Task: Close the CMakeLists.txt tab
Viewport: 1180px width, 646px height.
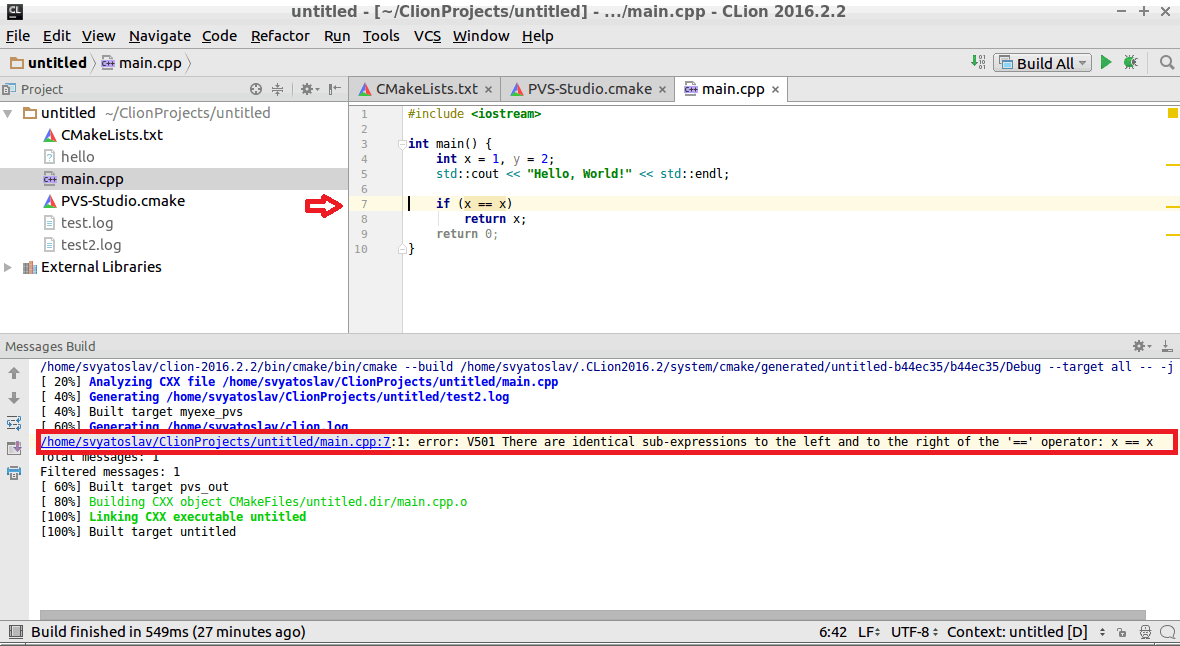Action: coord(488,90)
